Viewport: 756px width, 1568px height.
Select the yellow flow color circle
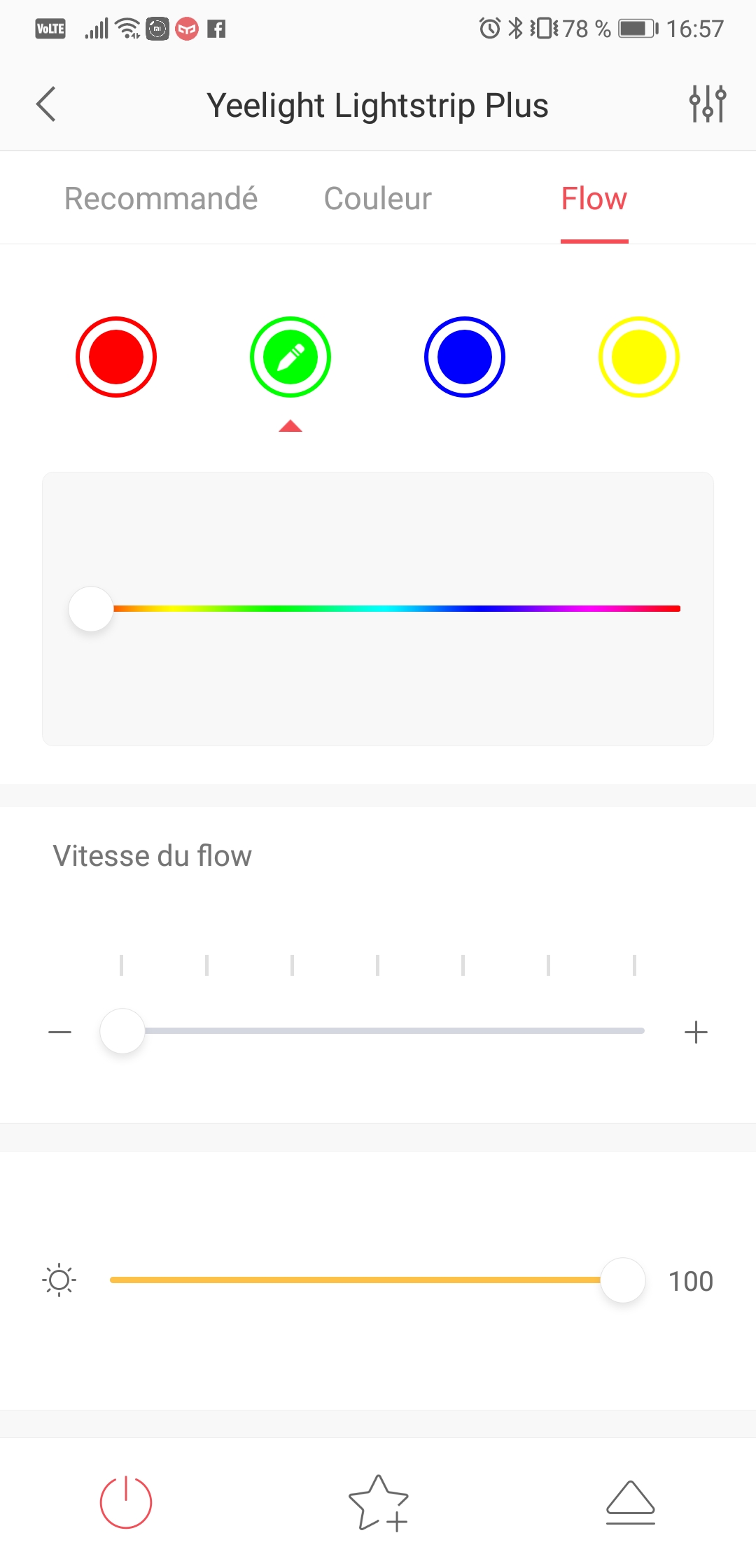pos(638,357)
